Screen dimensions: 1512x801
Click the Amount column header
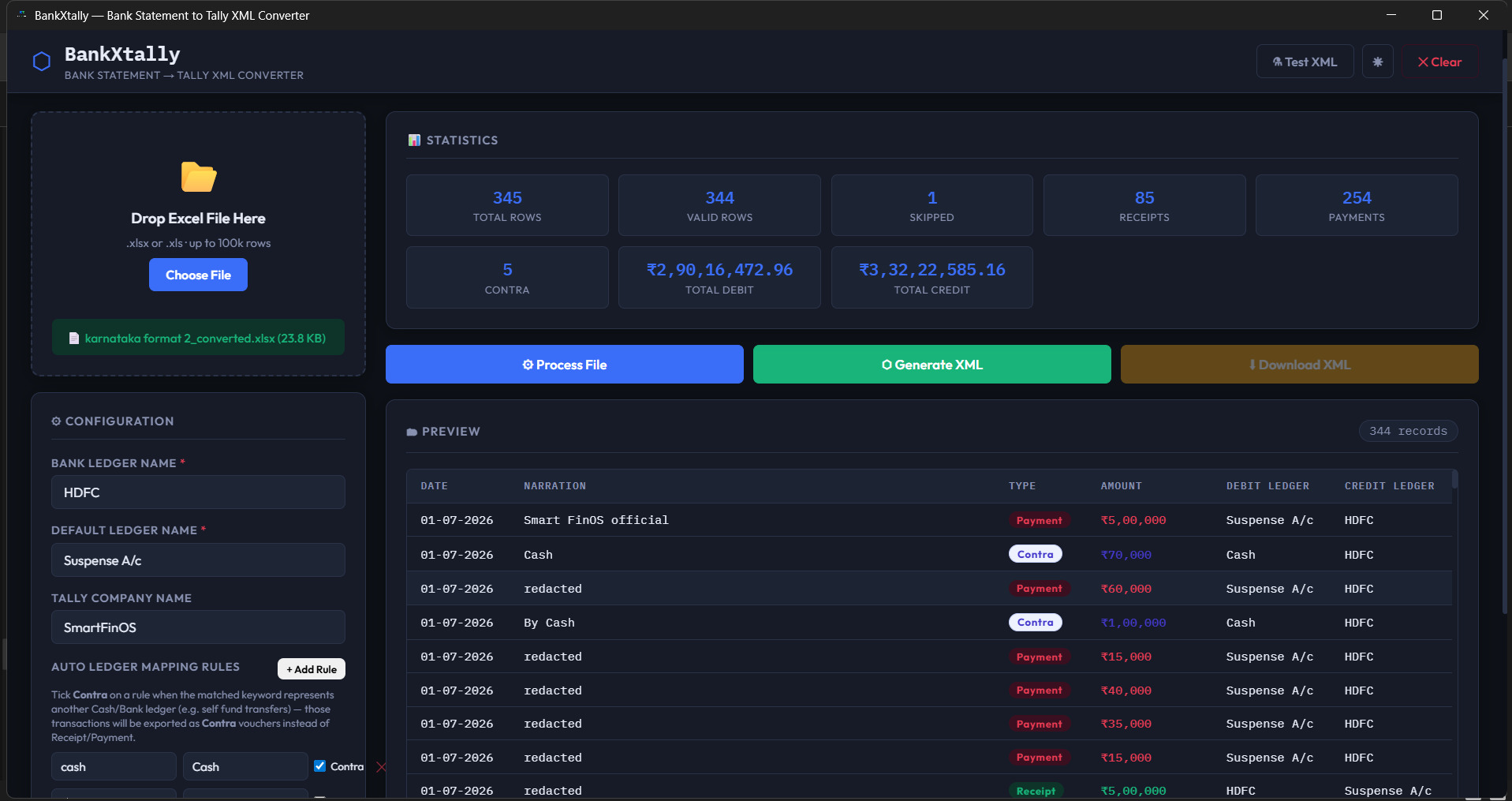pyautogui.click(x=1121, y=486)
